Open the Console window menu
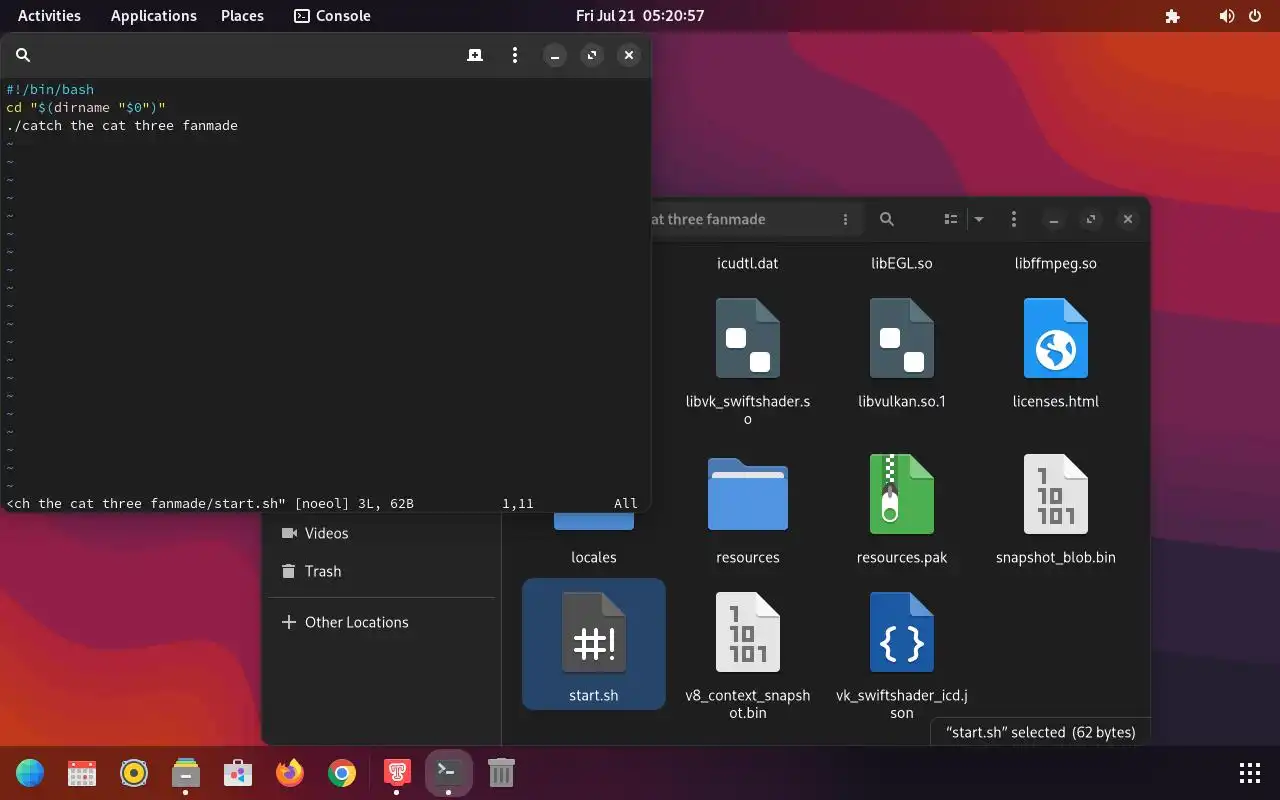Image resolution: width=1280 pixels, height=800 pixels. point(515,55)
